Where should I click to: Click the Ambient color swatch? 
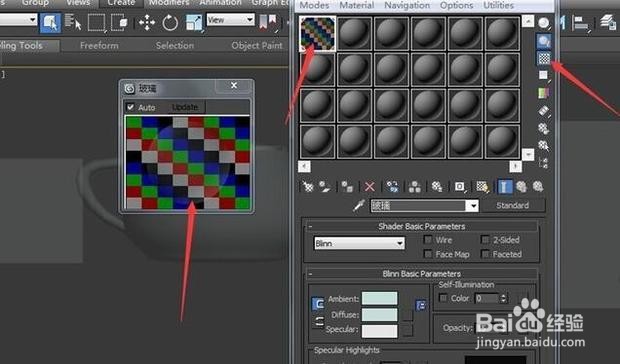(380, 298)
